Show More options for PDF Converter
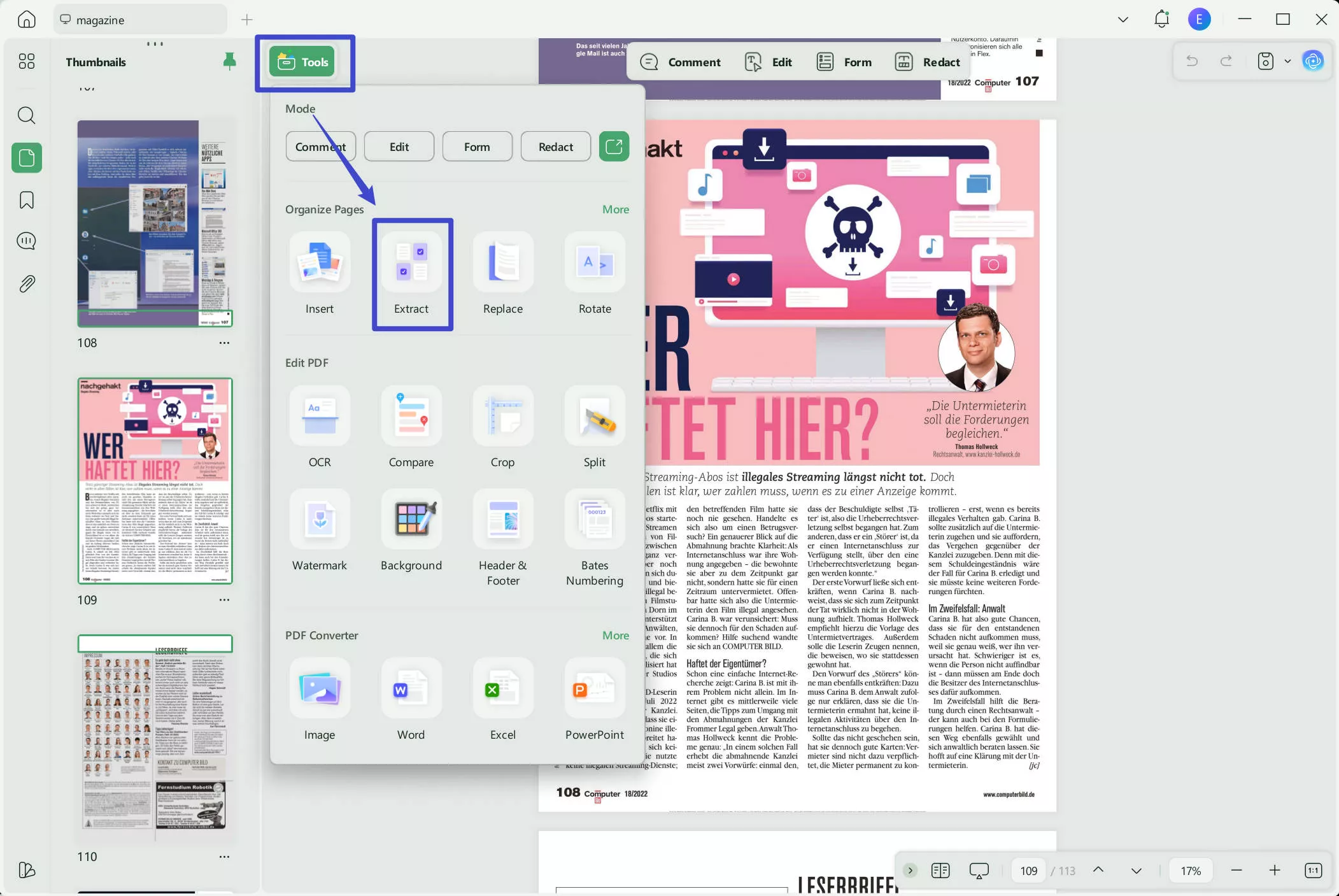The height and width of the screenshot is (896, 1339). tap(614, 635)
